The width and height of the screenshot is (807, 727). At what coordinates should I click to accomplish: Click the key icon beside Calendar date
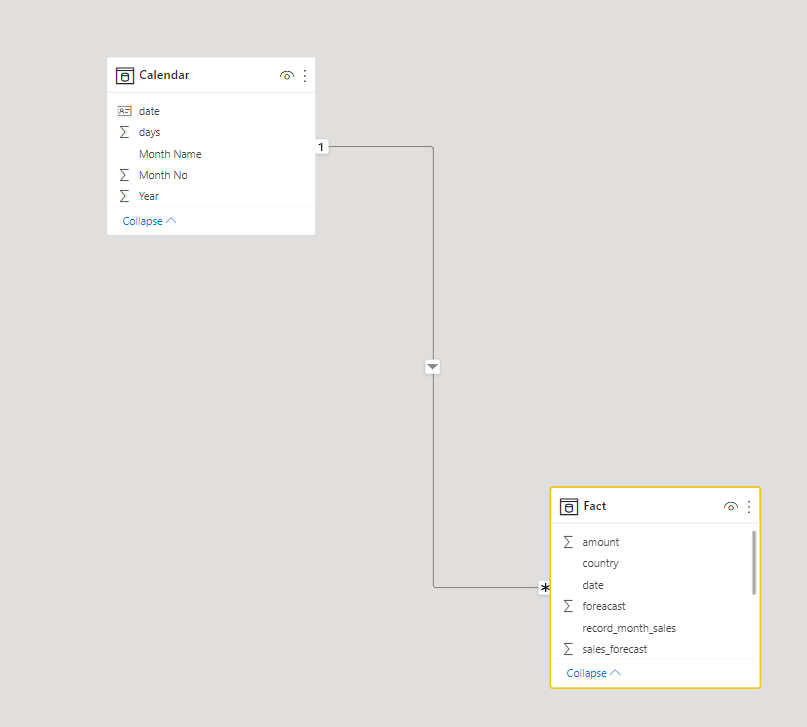click(125, 111)
